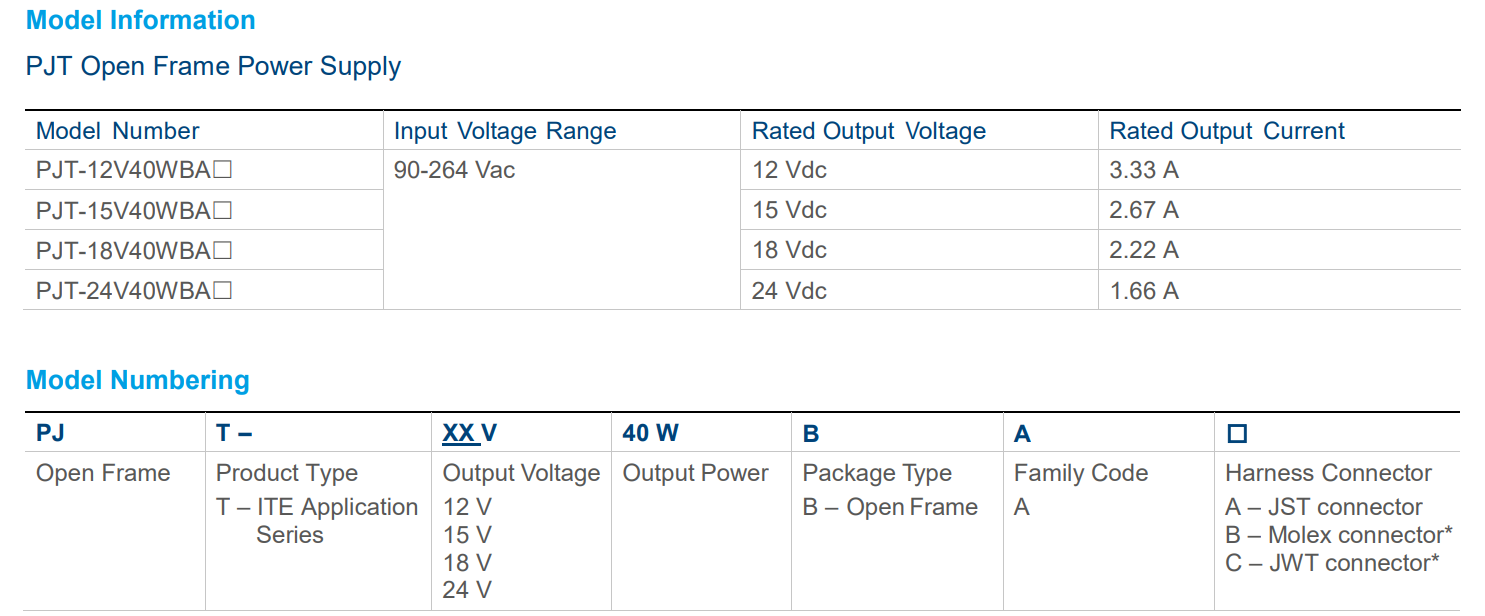The width and height of the screenshot is (1485, 616).
Task: Click the PJT Open Frame Power Supply subtitle
Action: click(213, 67)
